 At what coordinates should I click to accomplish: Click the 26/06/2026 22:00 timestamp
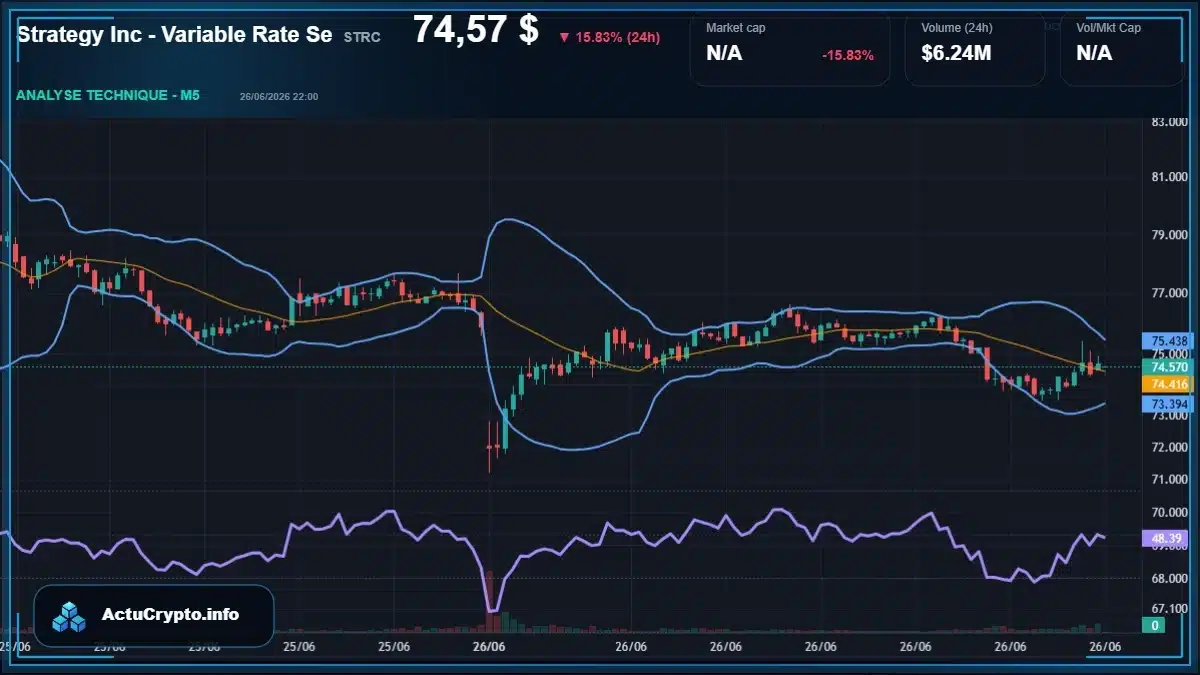[279, 97]
